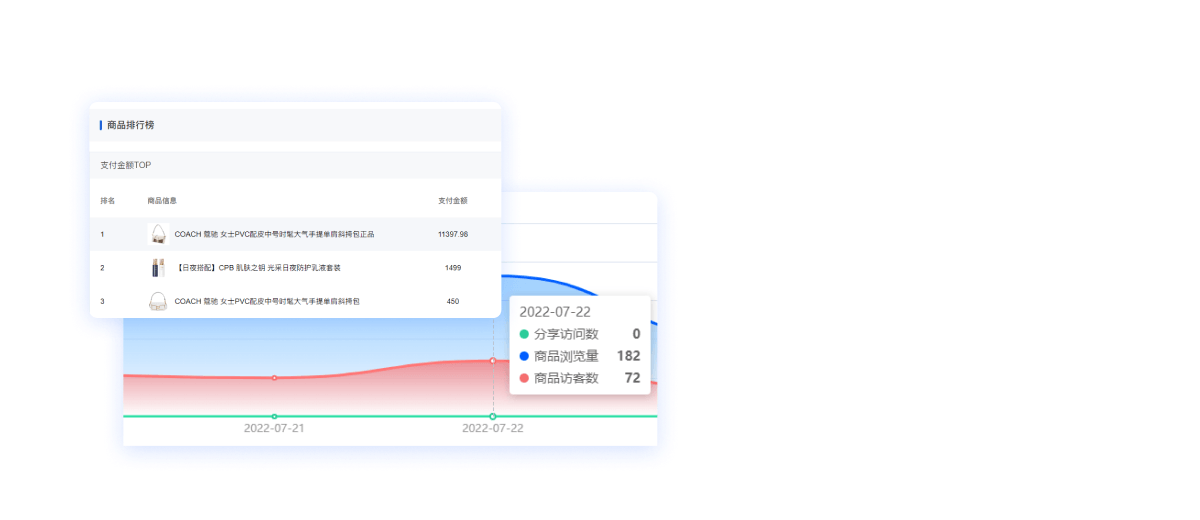
Task: Click the 商品访客数 label in tooltip
Action: [566, 378]
